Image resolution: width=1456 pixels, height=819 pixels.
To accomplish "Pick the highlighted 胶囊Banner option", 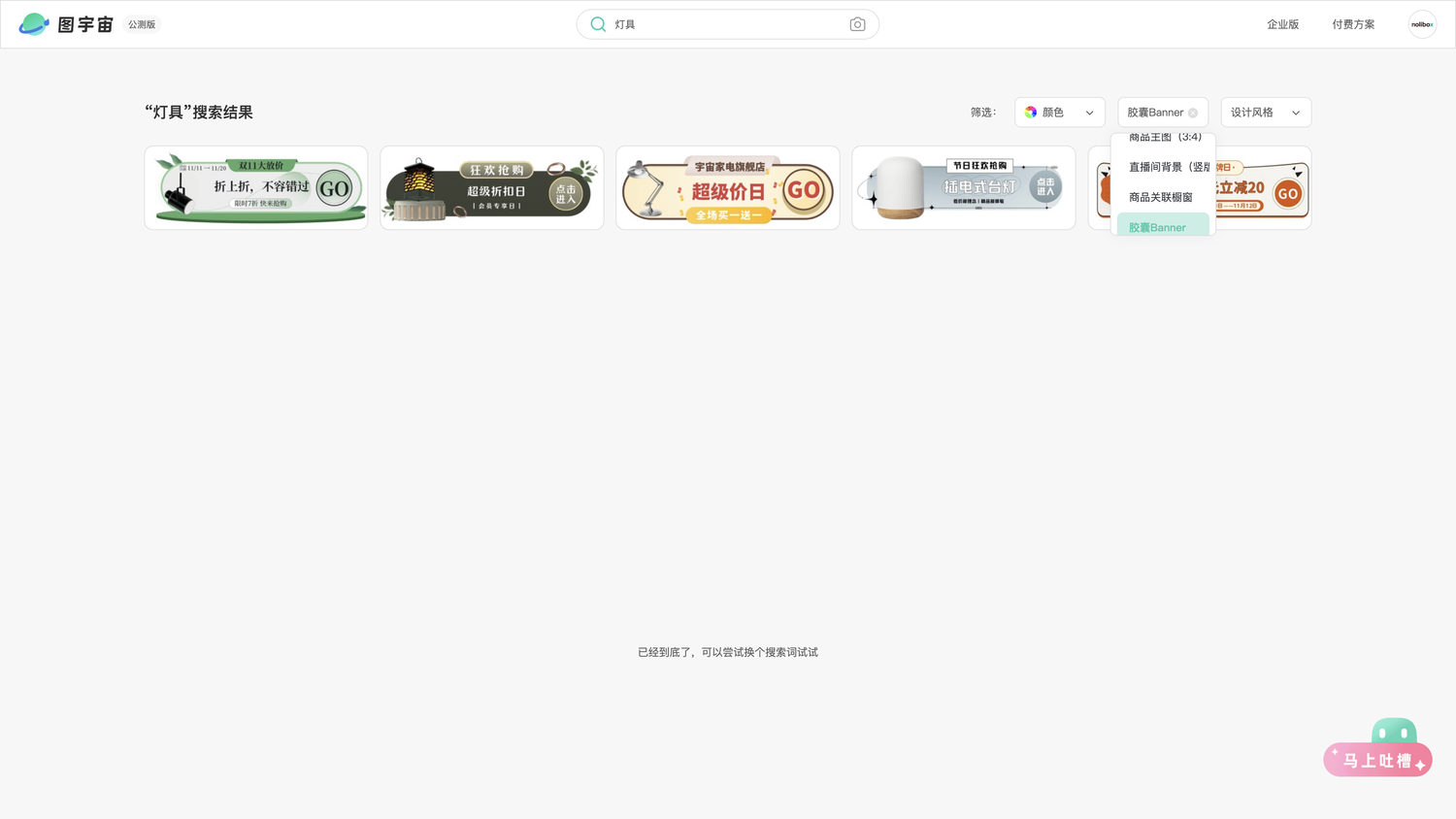I will click(1163, 226).
